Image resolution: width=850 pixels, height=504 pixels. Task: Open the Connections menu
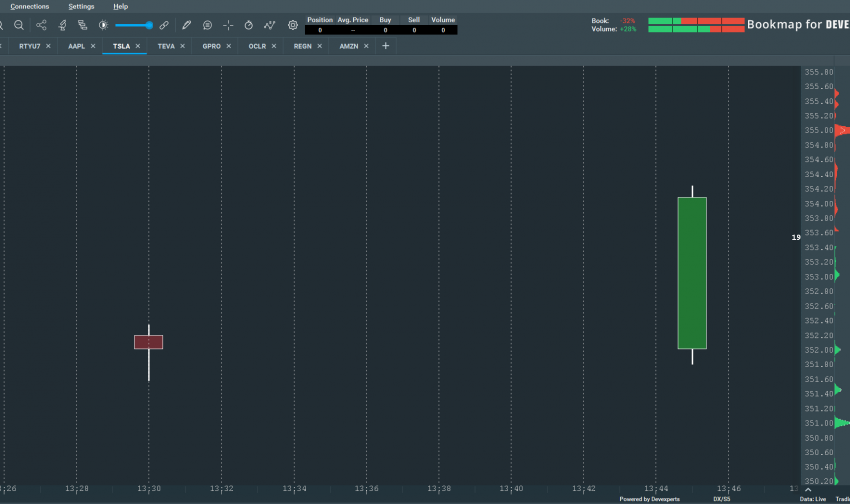click(30, 7)
